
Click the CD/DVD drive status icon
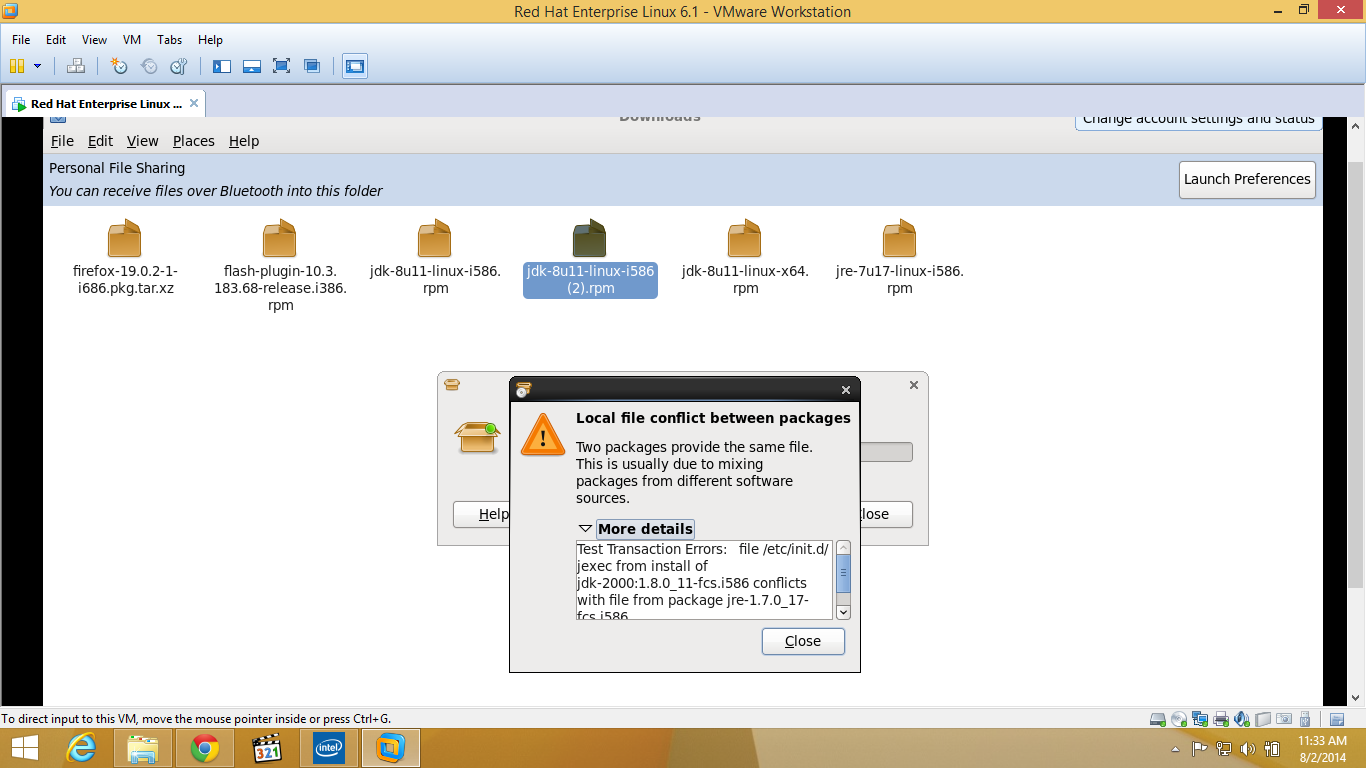[1178, 719]
